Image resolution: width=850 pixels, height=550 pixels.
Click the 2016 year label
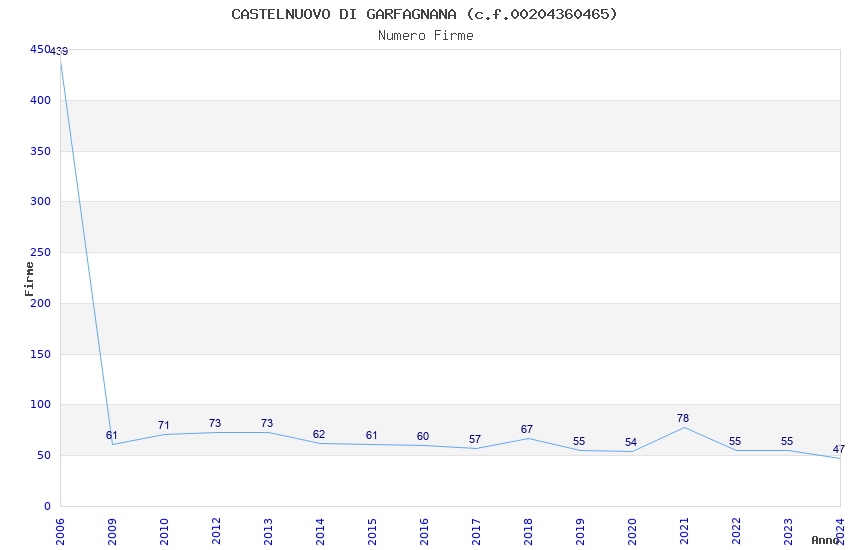(424, 531)
